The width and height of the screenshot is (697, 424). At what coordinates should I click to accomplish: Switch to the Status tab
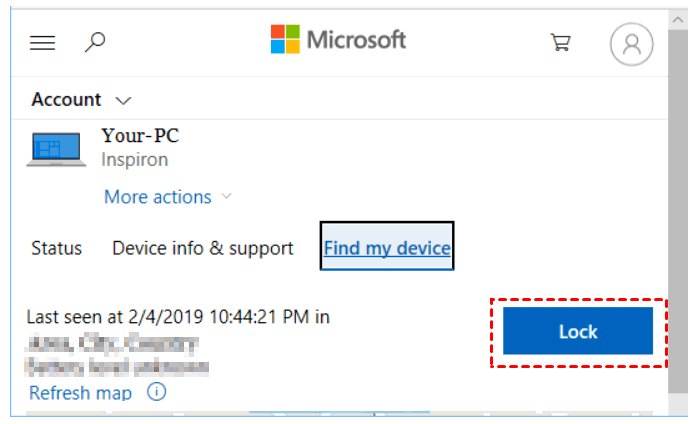click(56, 248)
